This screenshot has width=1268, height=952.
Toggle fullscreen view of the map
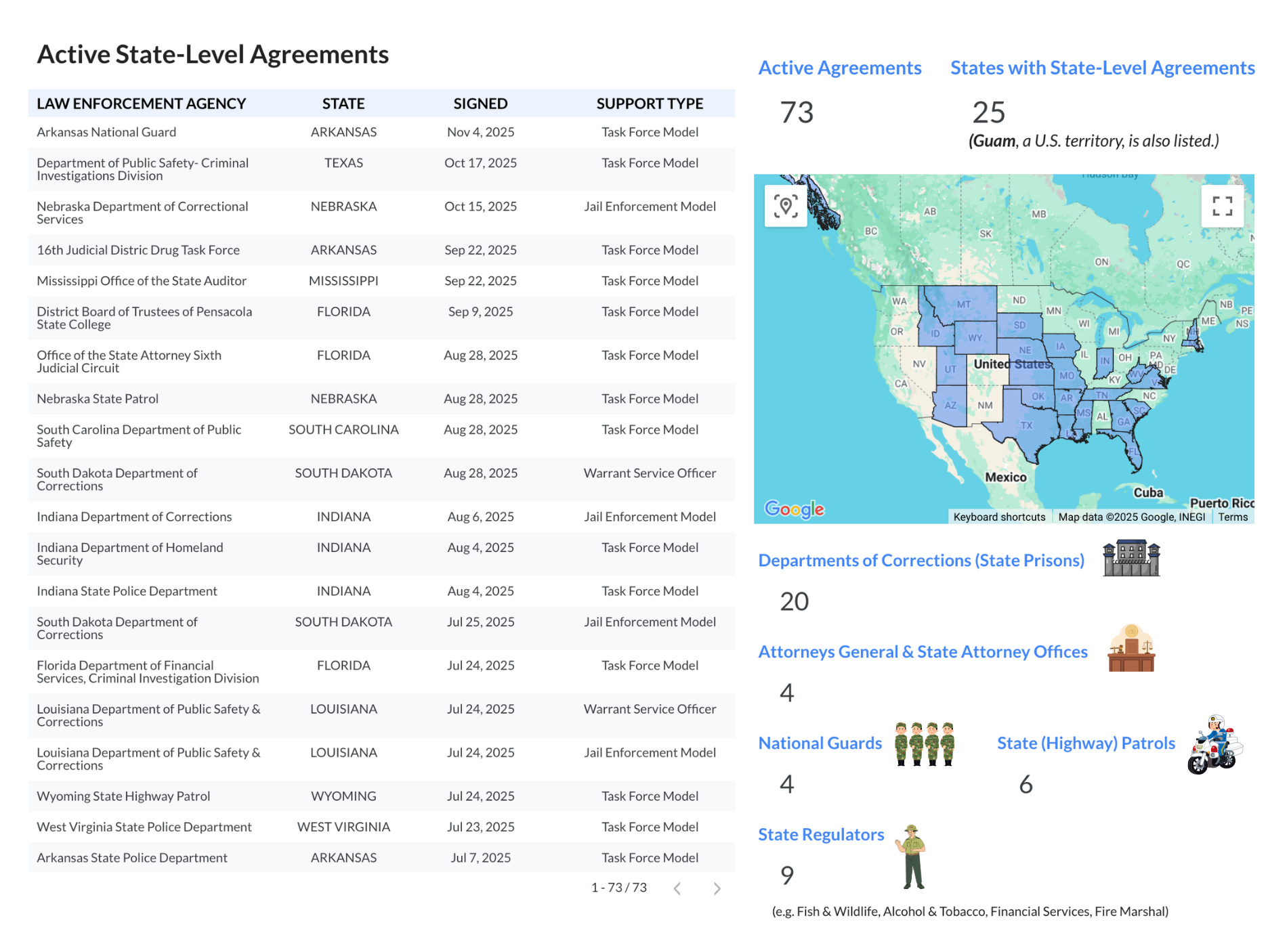(1222, 206)
